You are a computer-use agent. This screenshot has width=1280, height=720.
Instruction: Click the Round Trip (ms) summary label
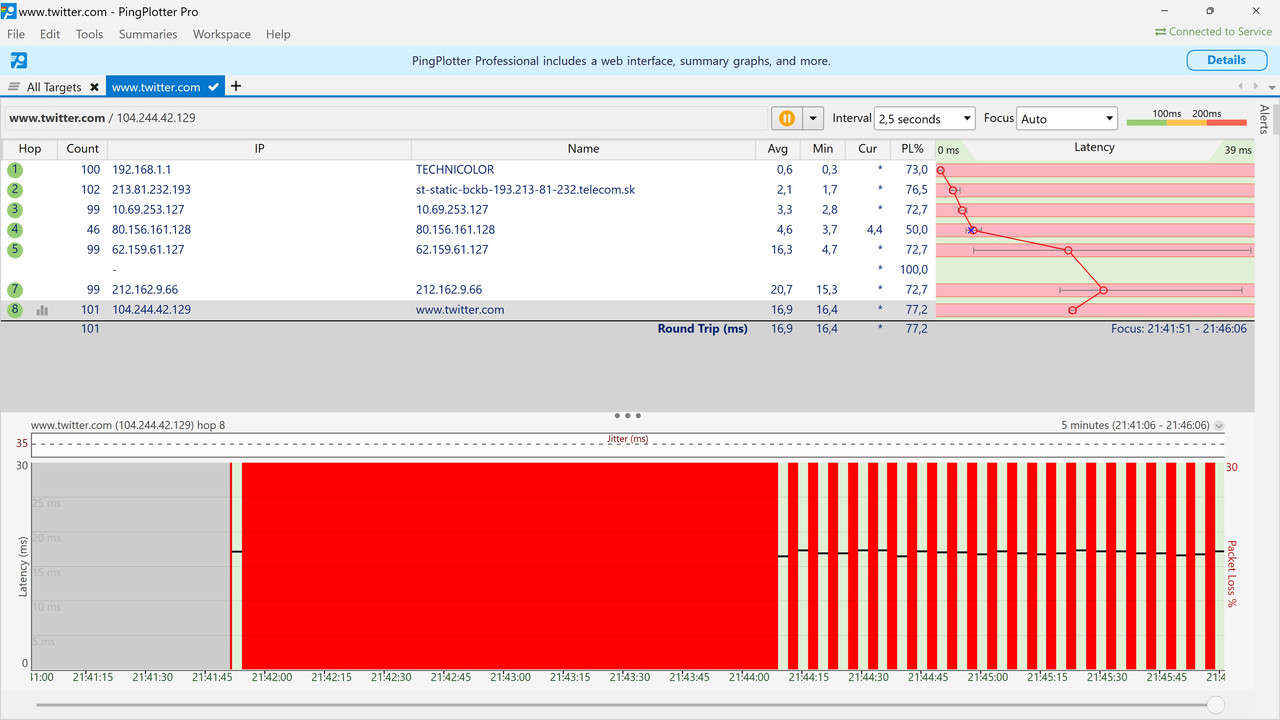point(702,328)
